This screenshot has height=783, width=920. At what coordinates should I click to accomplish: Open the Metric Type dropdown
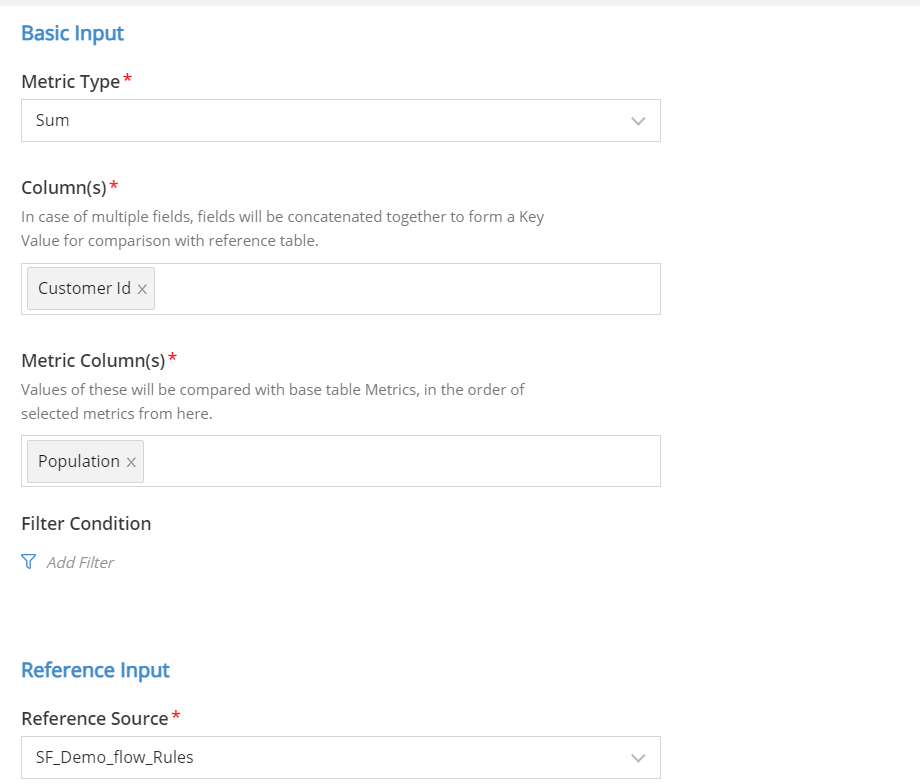tap(341, 121)
